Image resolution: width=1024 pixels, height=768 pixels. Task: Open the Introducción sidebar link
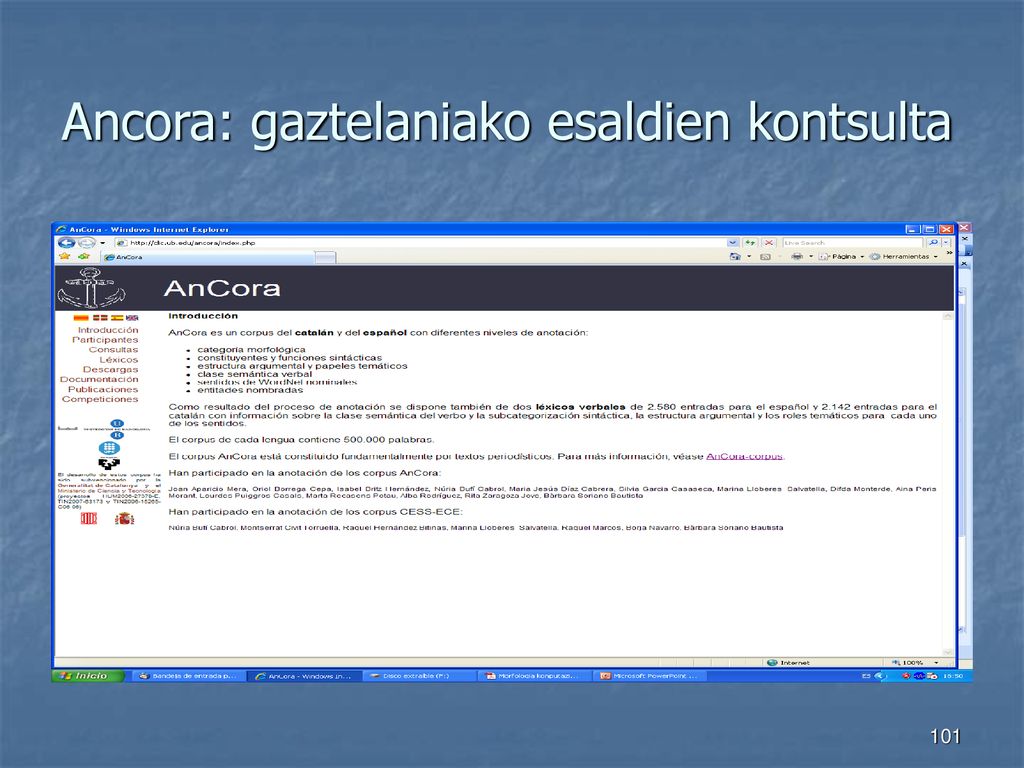click(x=108, y=330)
